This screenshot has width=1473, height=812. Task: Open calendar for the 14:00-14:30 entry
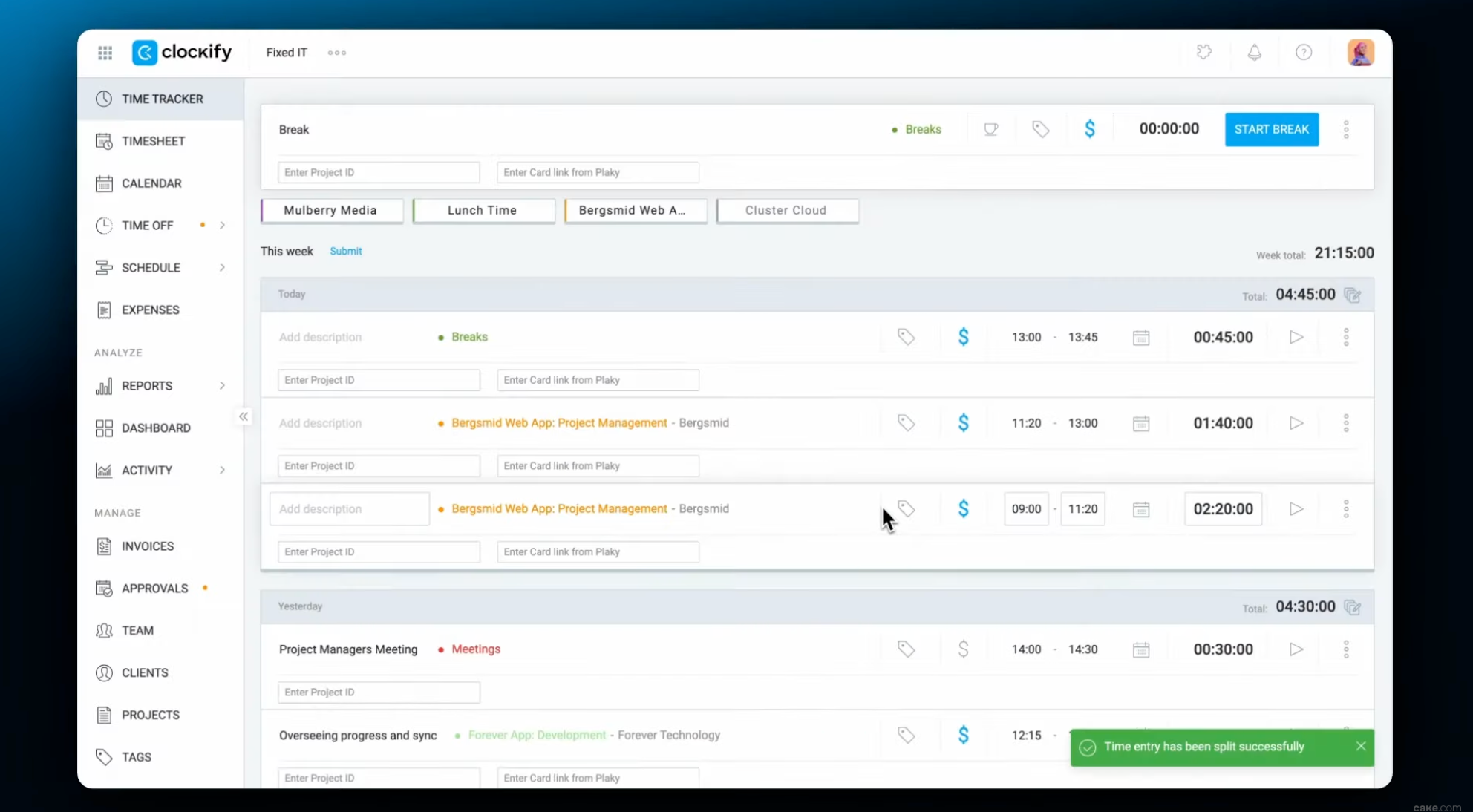1141,650
